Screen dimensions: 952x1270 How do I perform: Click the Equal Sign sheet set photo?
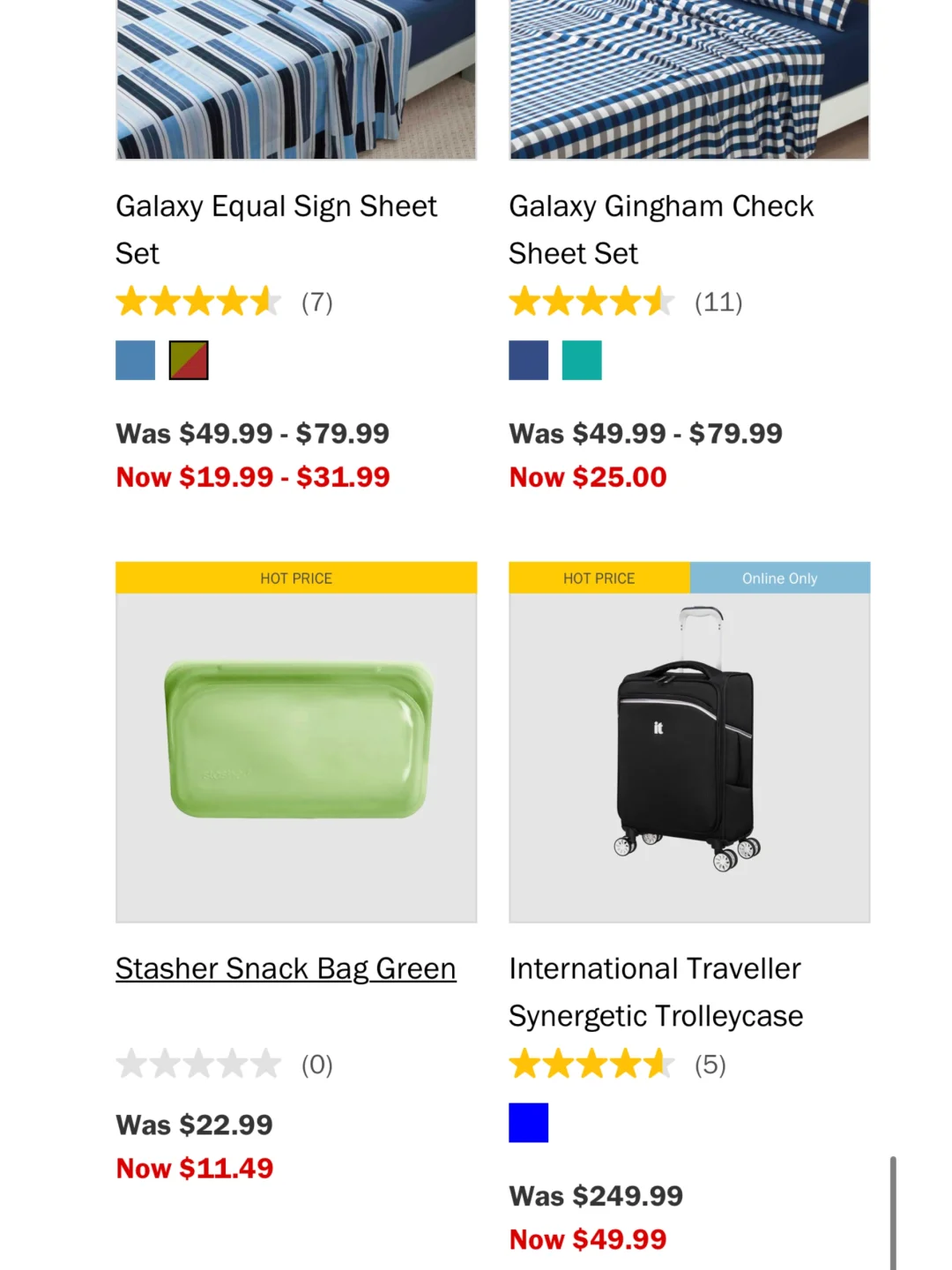point(296,79)
